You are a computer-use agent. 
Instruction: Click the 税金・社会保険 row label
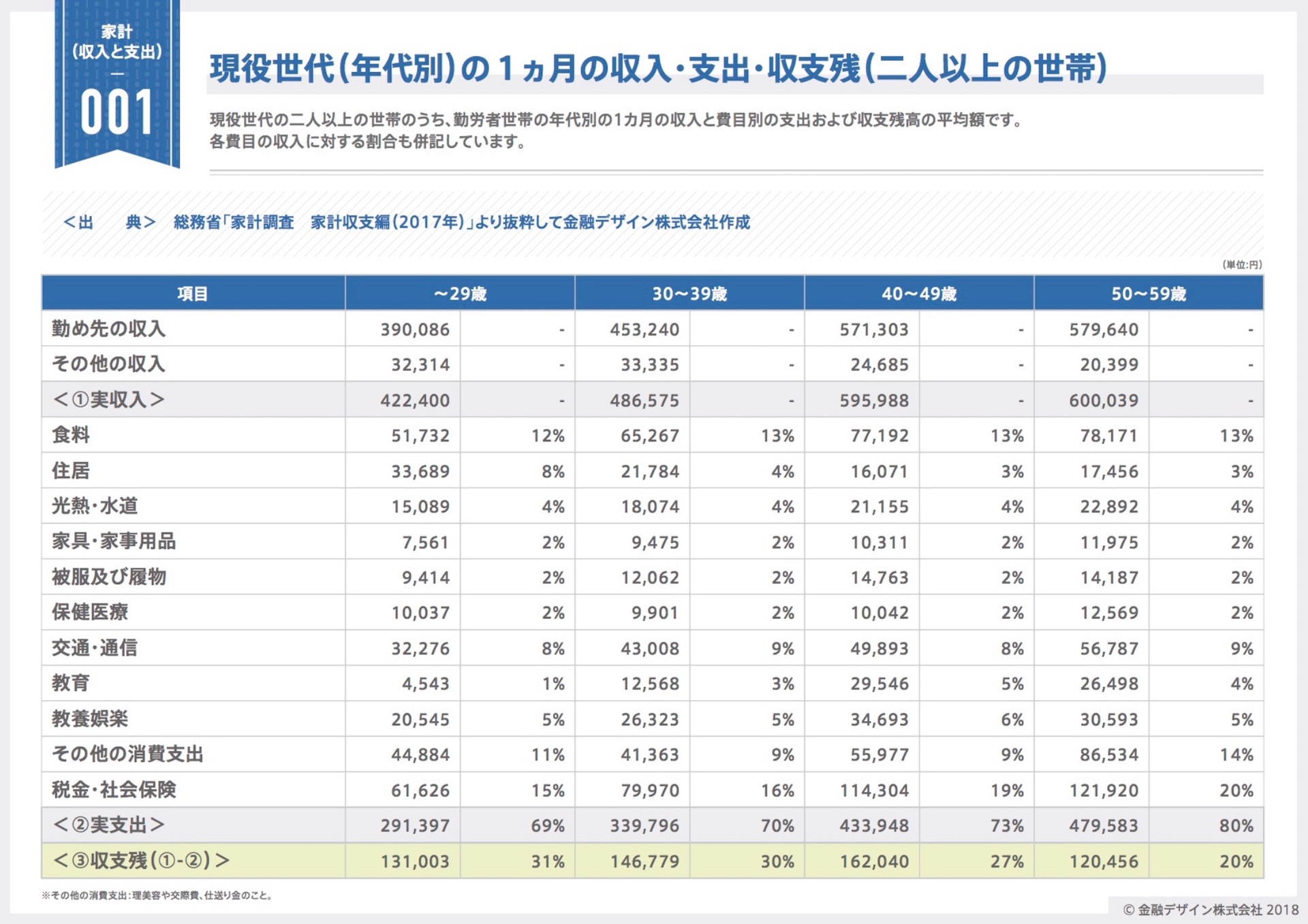(114, 790)
